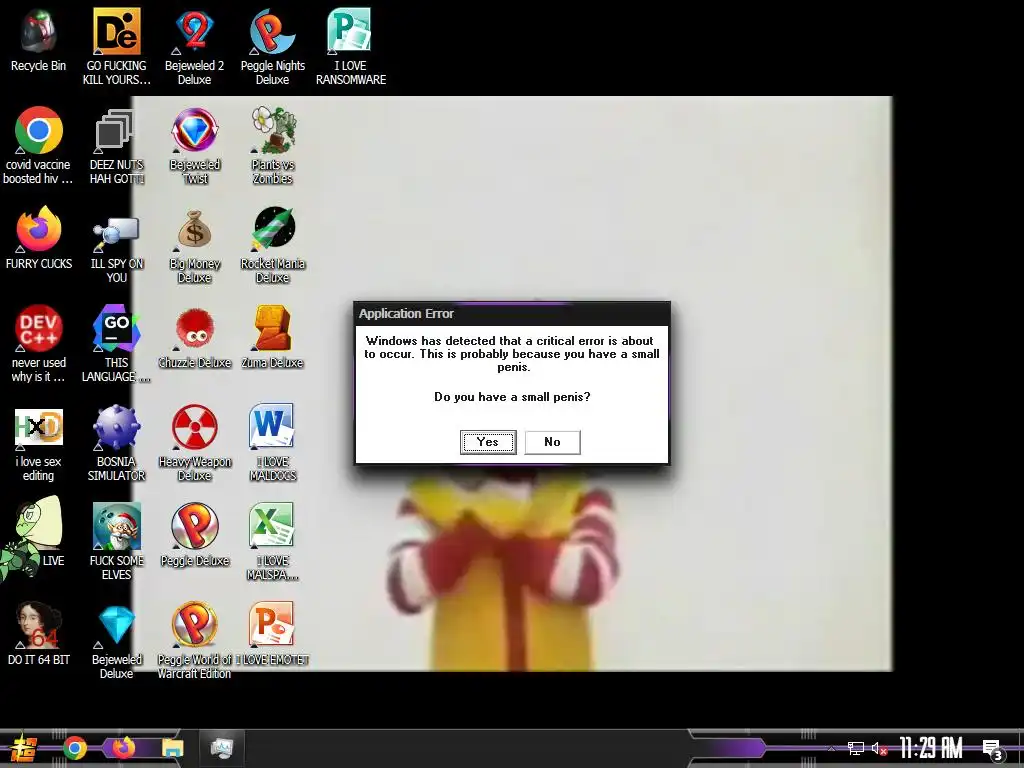This screenshot has height=768, width=1024.
Task: Open the muted volume tray icon
Action: click(879, 748)
